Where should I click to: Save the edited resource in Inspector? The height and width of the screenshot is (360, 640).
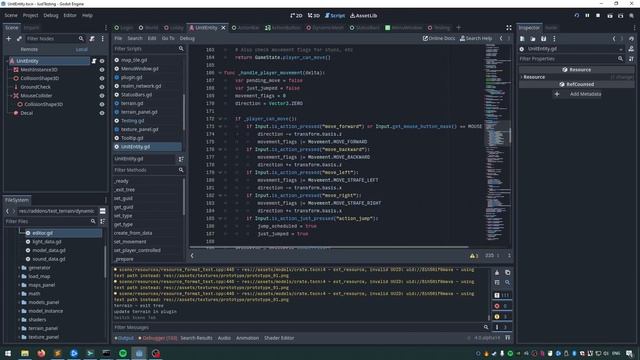[x=543, y=39]
